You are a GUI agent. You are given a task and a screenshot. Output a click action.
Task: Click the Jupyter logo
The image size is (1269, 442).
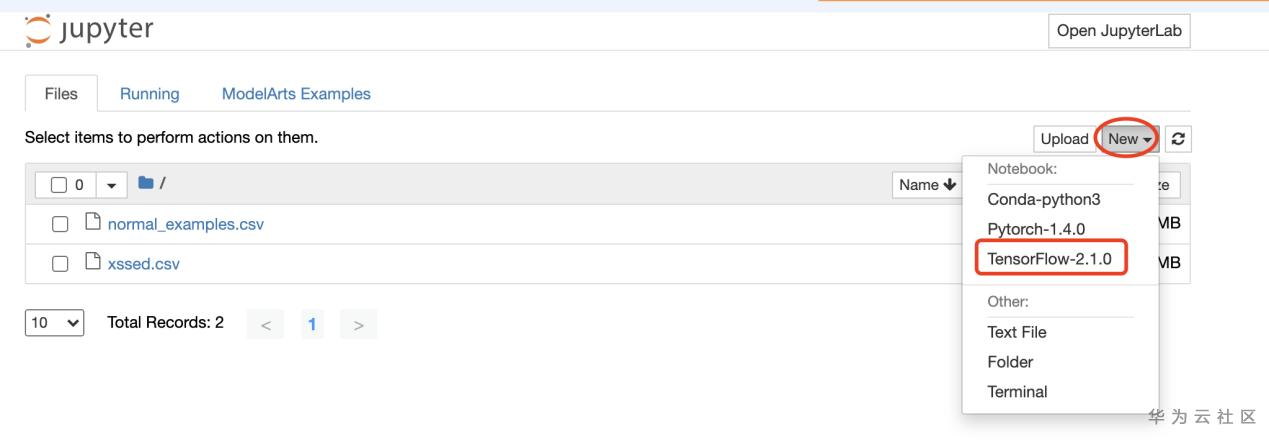click(88, 29)
